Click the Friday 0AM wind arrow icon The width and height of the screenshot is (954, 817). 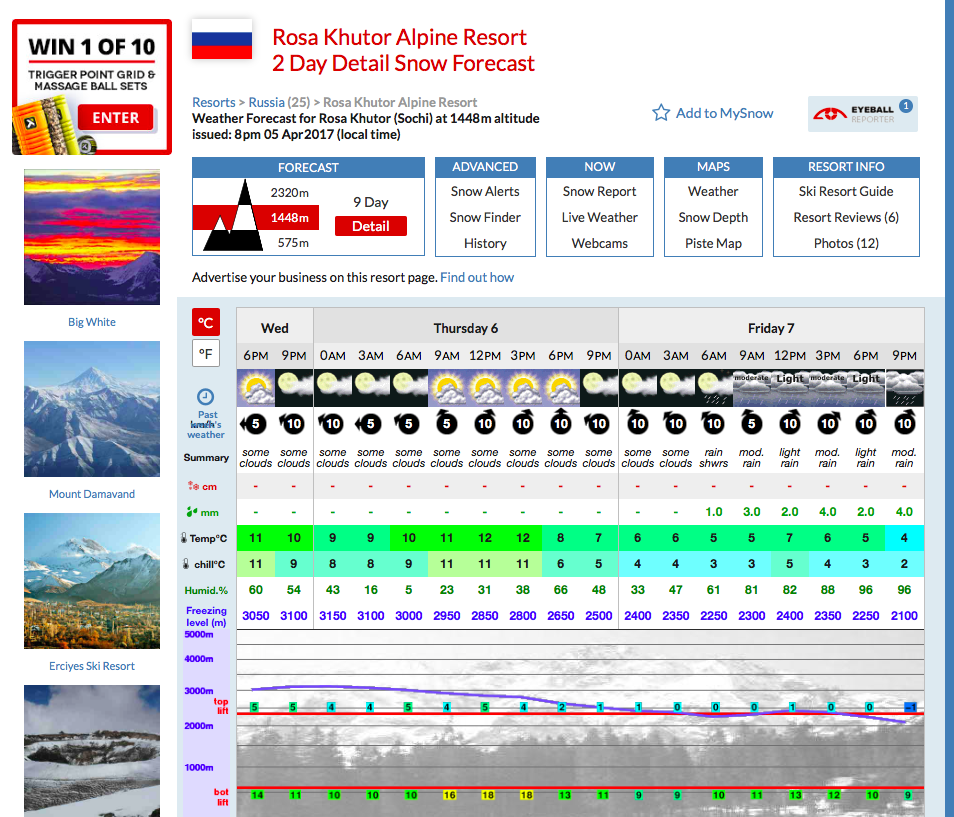coord(638,423)
